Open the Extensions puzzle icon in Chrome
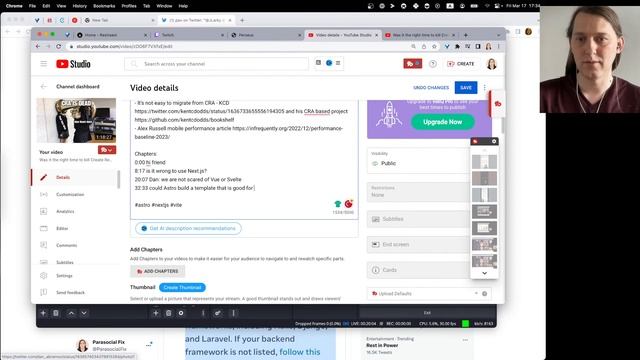This screenshot has height=360, width=640. [x=457, y=47]
